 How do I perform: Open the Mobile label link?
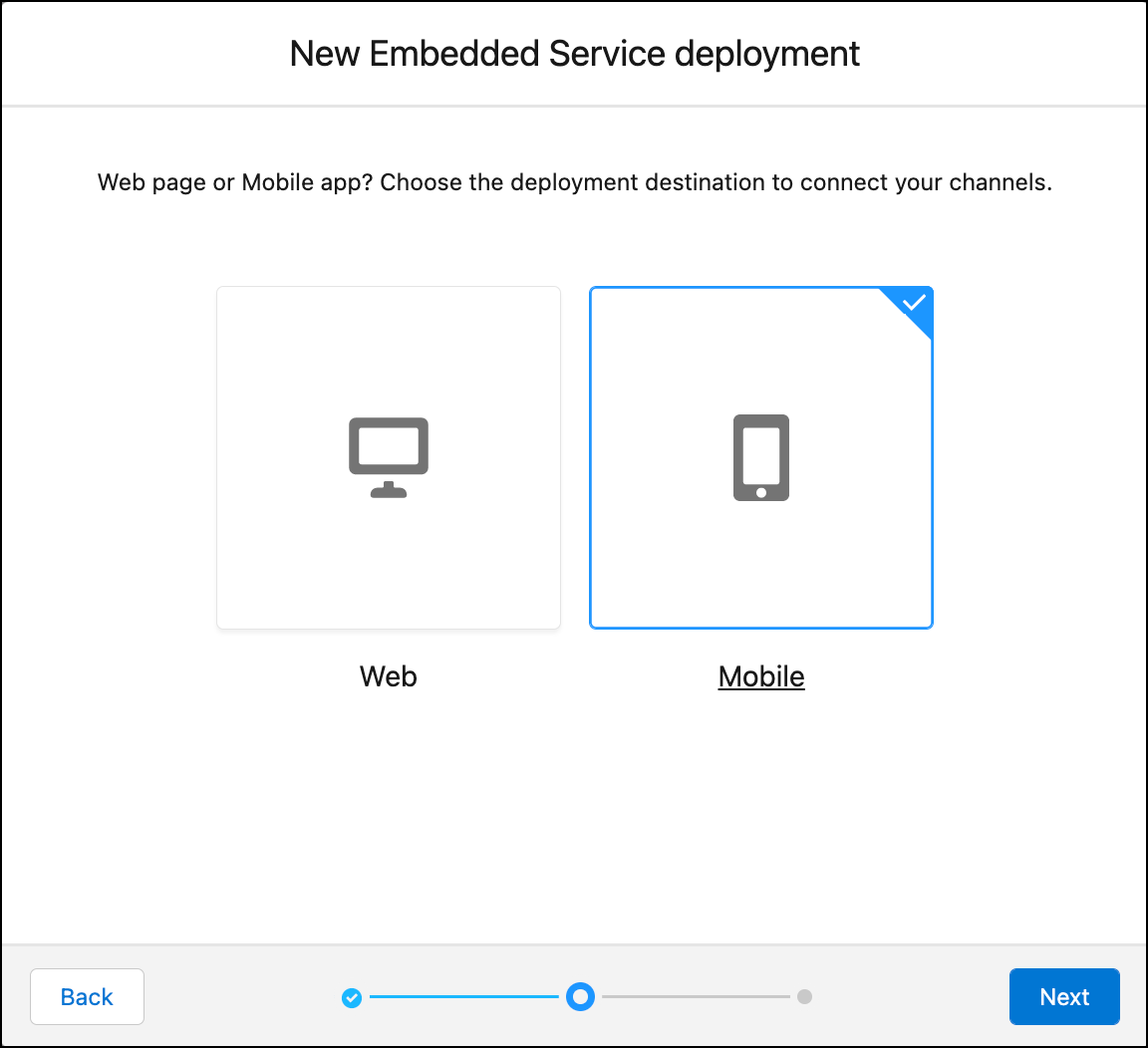point(760,676)
